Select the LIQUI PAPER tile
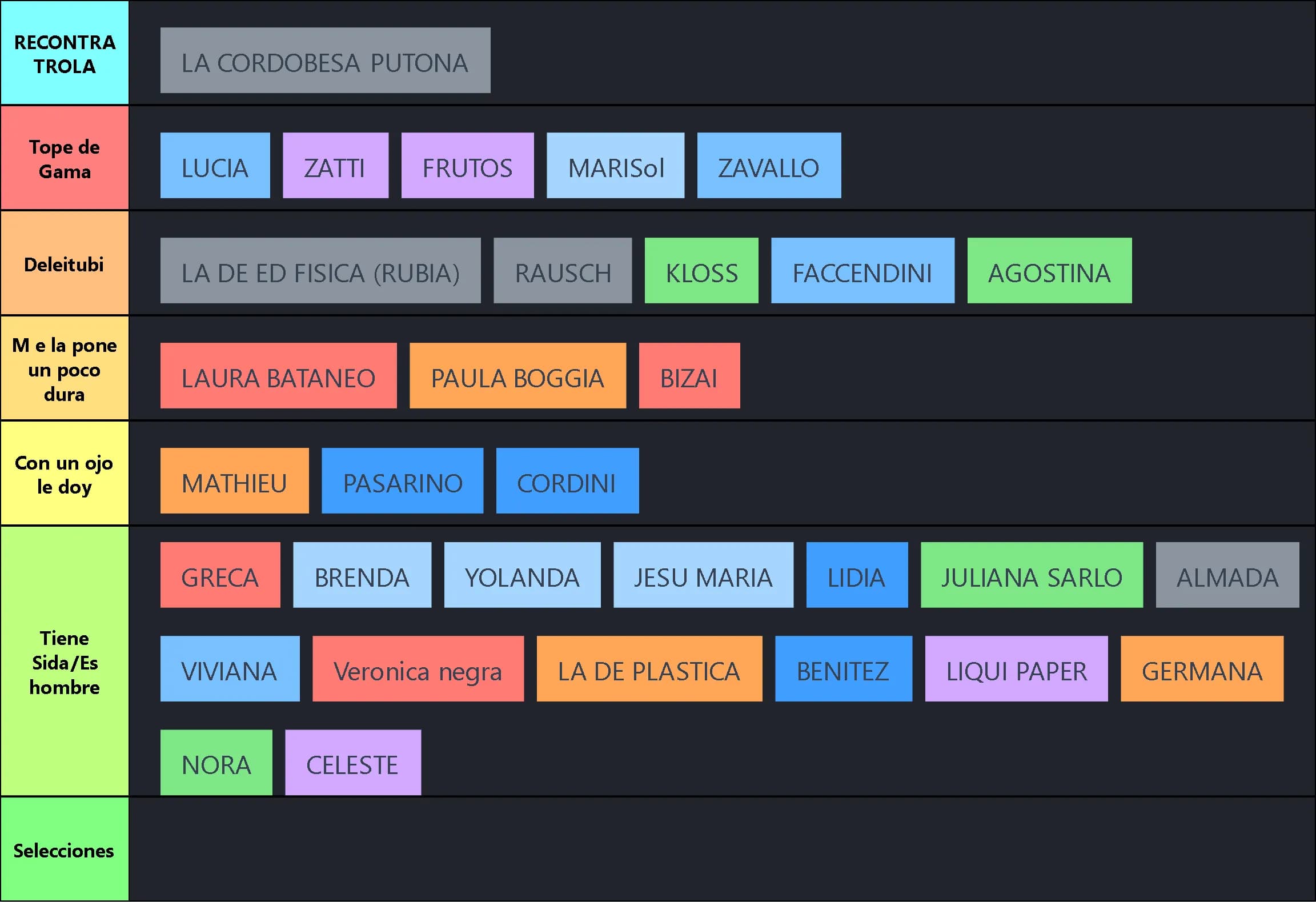The width and height of the screenshot is (1316, 902). (1016, 669)
